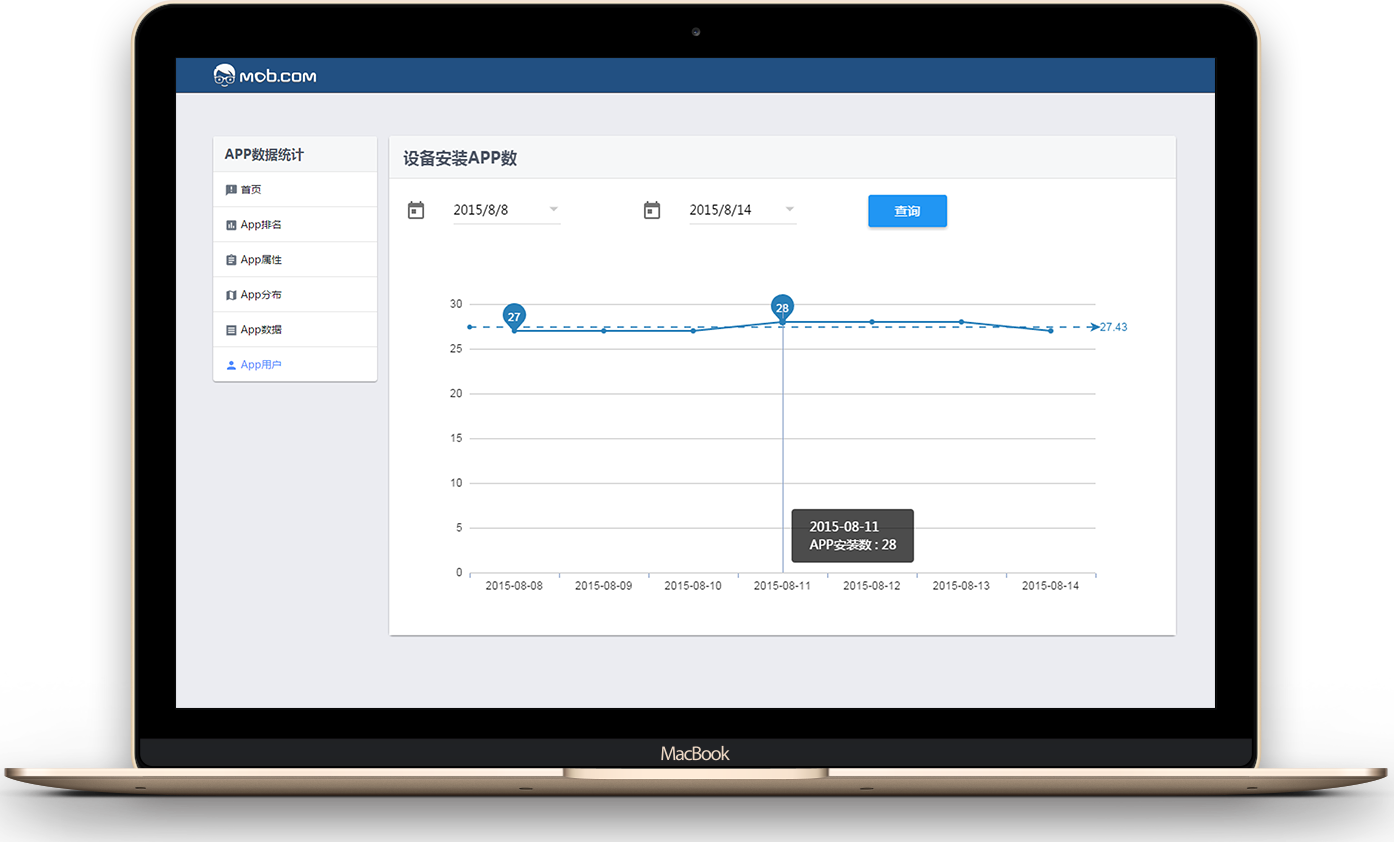1394x842 pixels.
Task: Click the App分布 map icon
Action: (x=231, y=295)
